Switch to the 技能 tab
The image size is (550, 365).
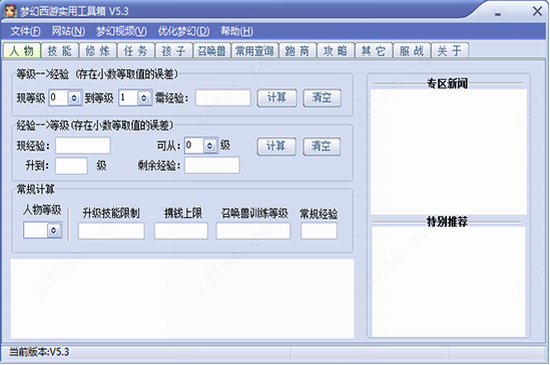coord(60,51)
